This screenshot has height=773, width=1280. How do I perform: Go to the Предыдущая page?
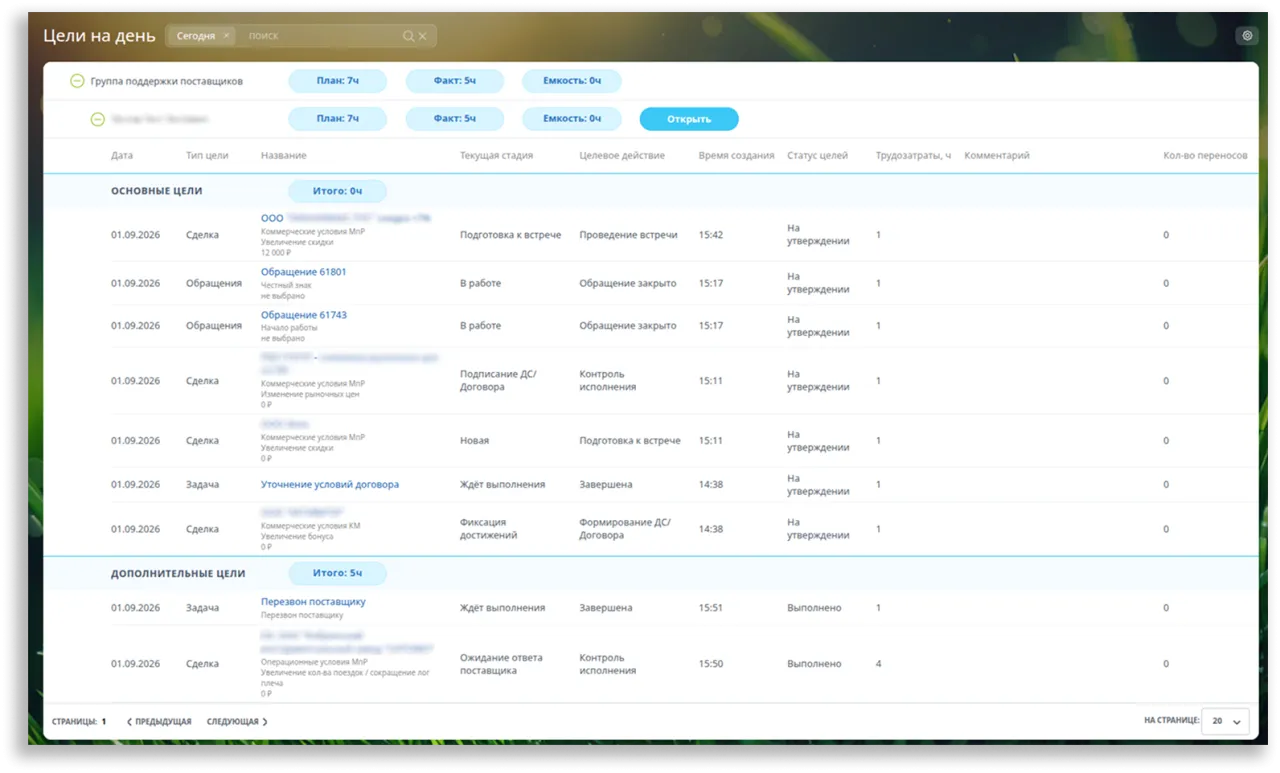[159, 722]
